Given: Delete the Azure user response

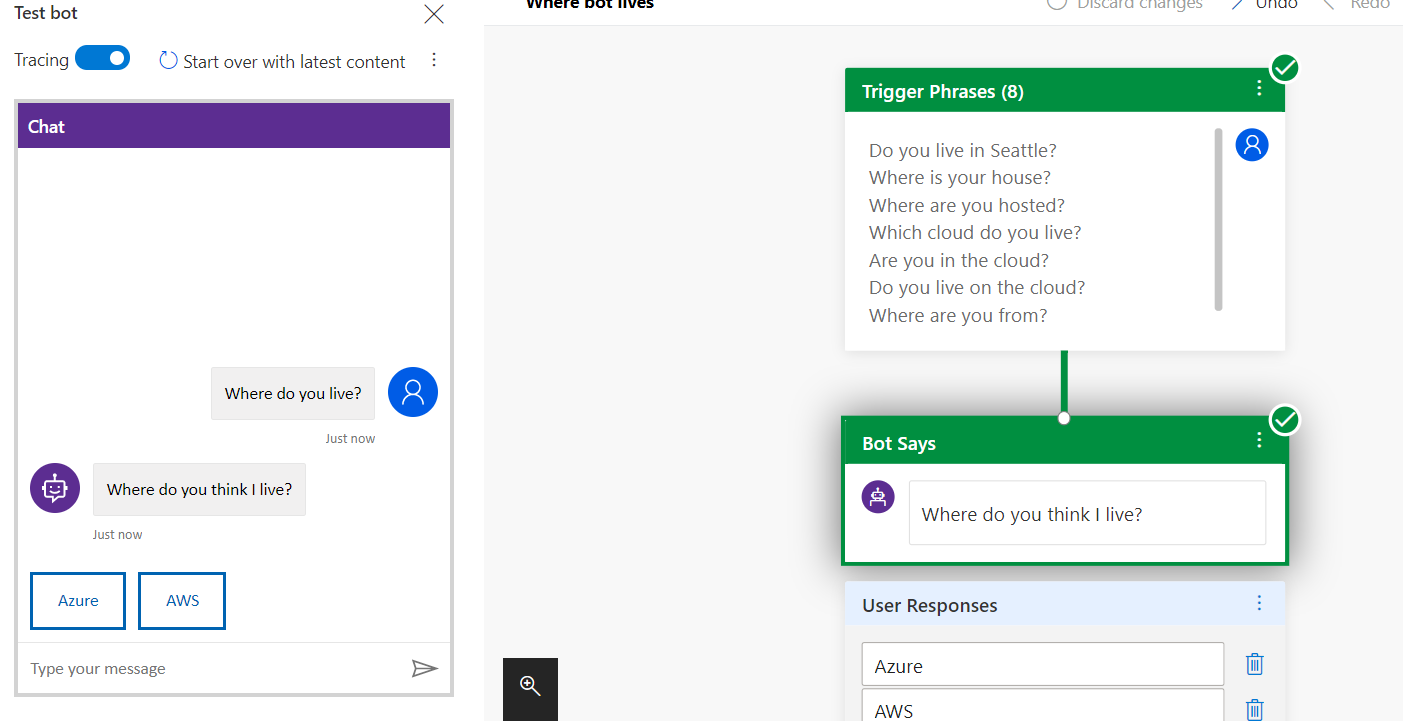Looking at the screenshot, I should [1254, 664].
